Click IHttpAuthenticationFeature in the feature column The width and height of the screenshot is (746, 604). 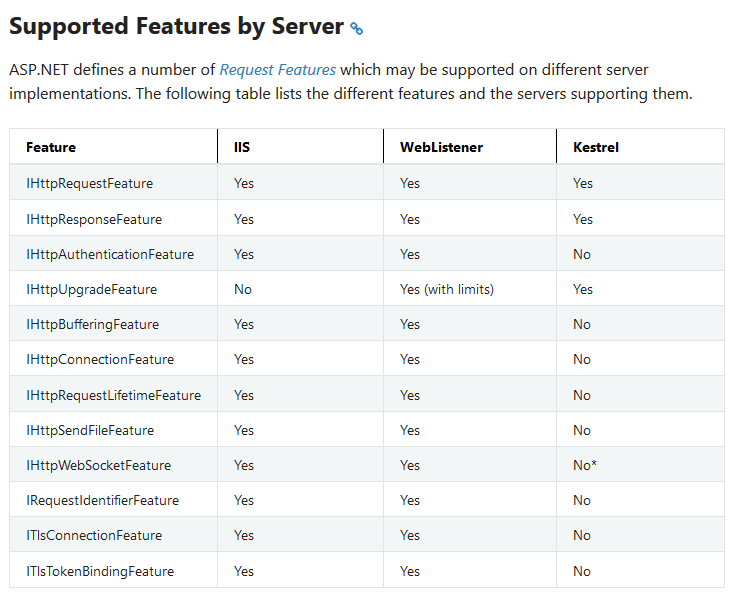(110, 254)
